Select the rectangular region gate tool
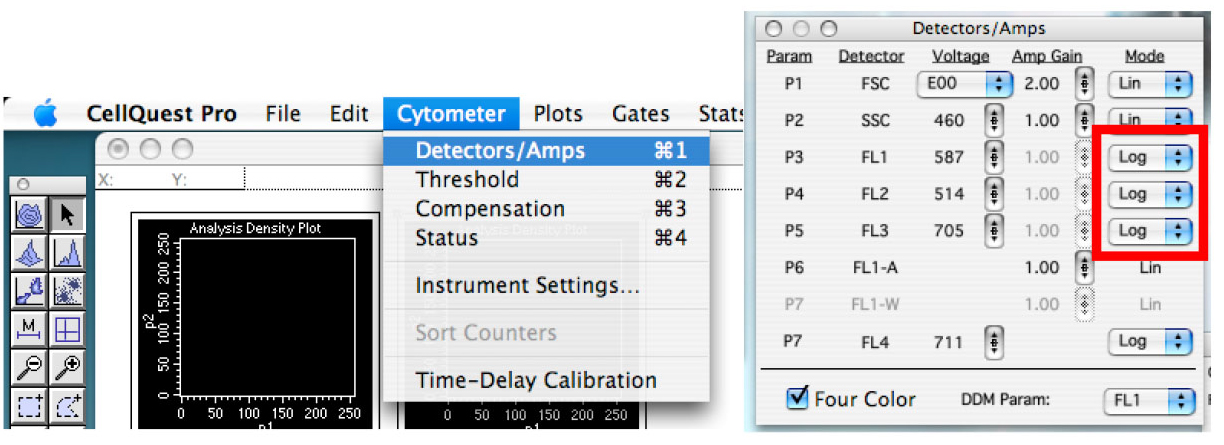Screen dimensions: 1224x445 click(x=28, y=404)
